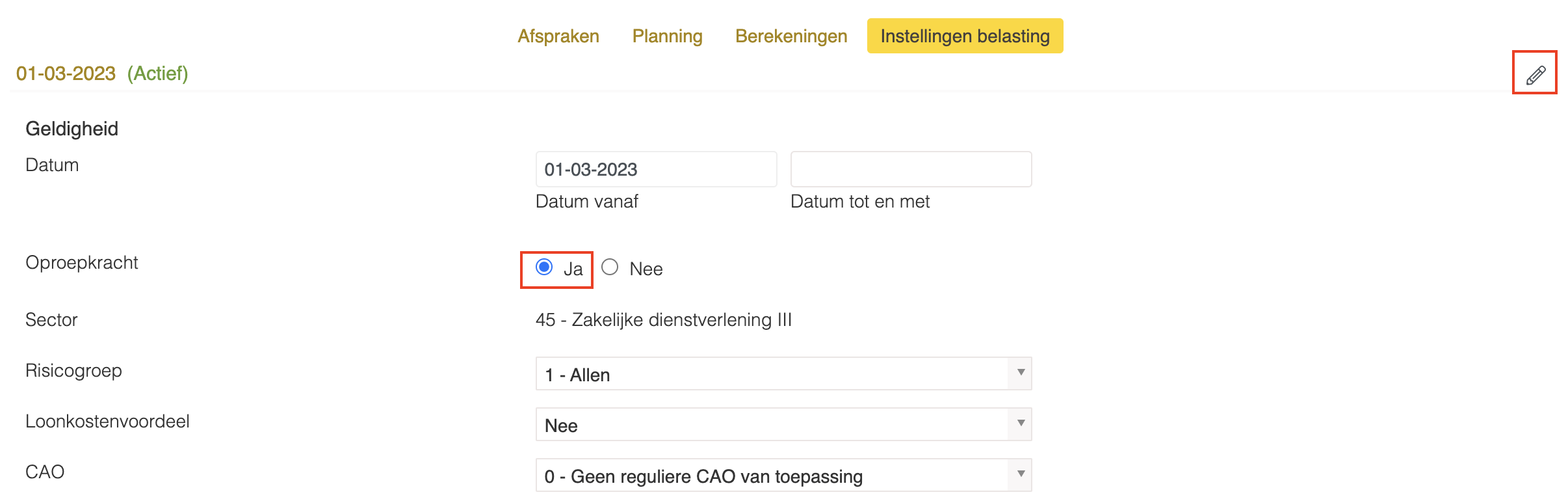
Task: Click the Loonkostenvoordeel dropdown arrow
Action: (1021, 424)
